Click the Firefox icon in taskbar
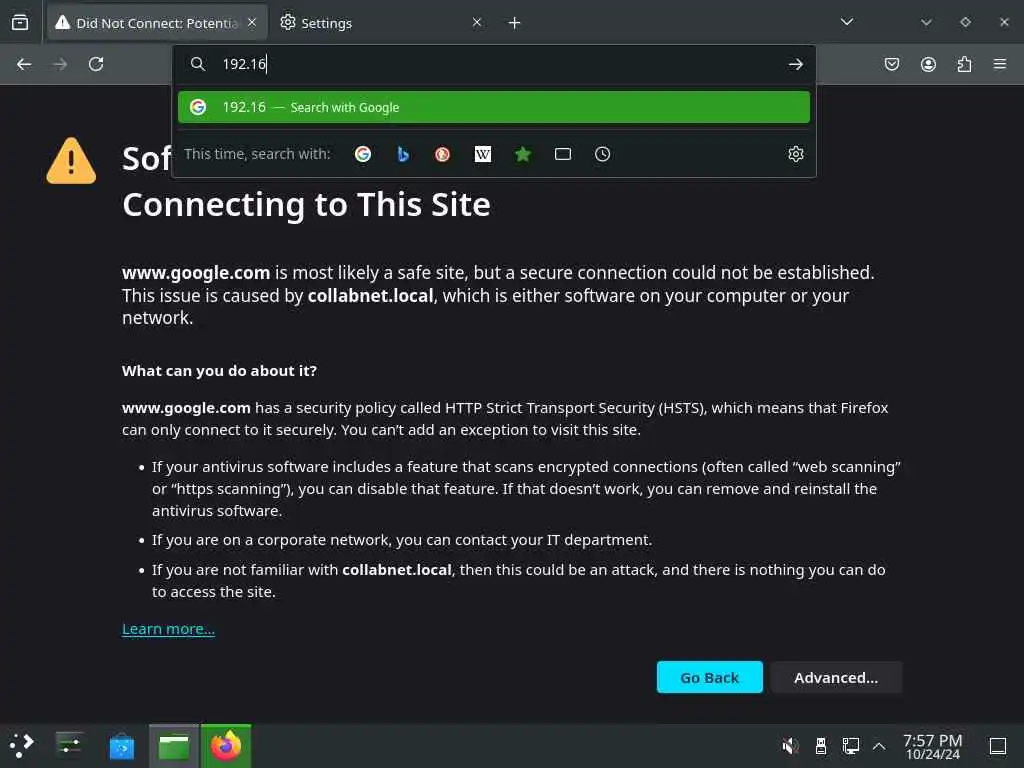 (x=226, y=746)
